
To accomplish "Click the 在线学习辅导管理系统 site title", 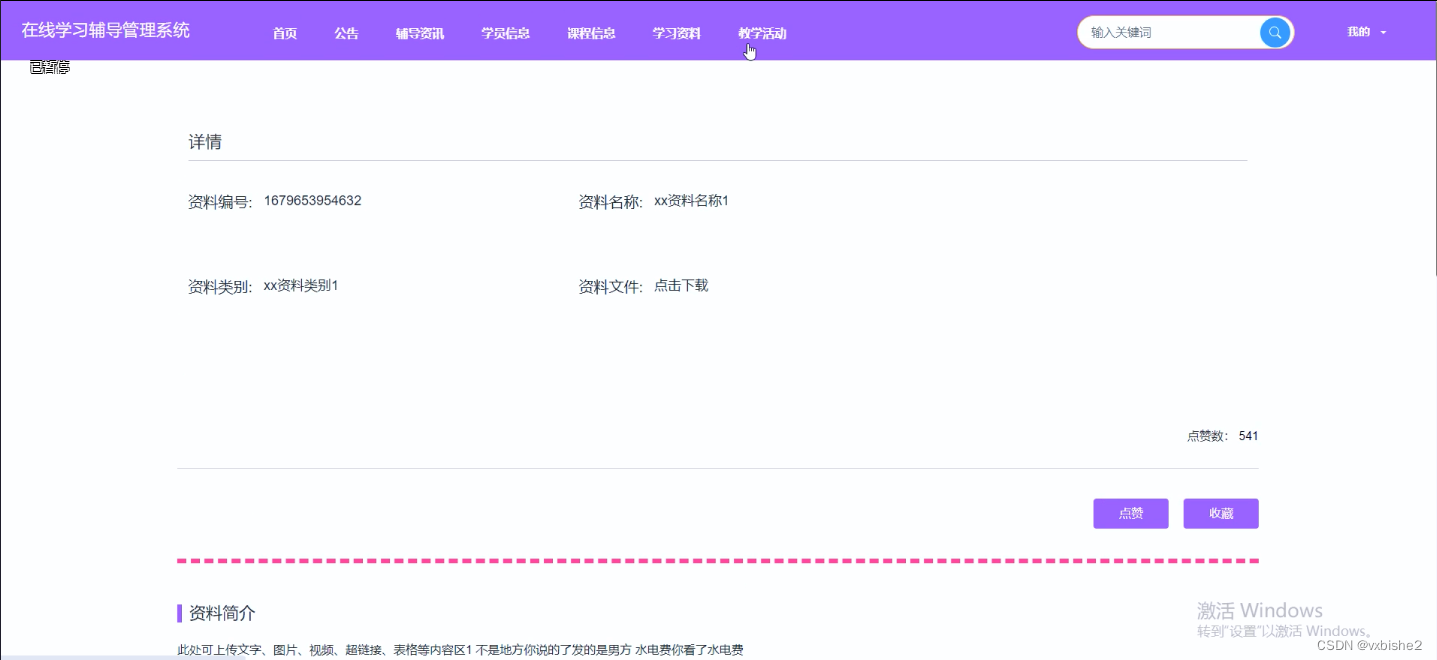I will (106, 30).
